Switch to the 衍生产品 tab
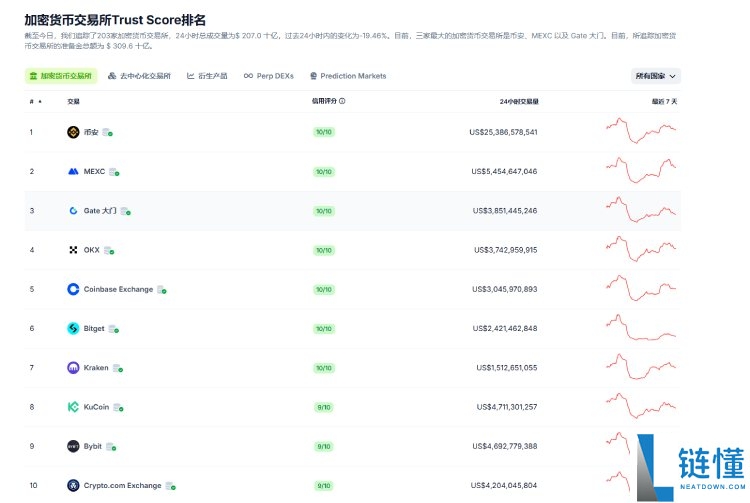This screenshot has width=750, height=503. click(x=207, y=76)
